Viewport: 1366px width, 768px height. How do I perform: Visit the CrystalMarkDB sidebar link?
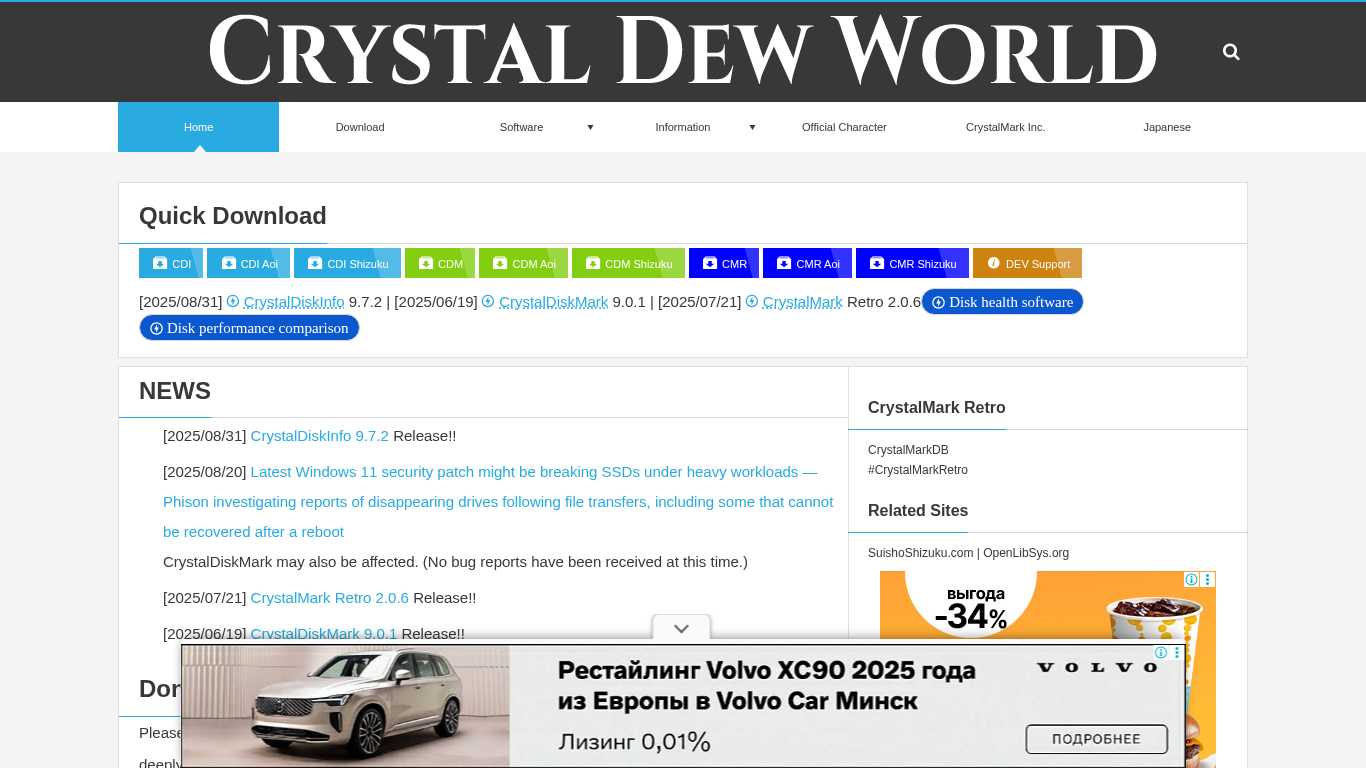click(x=908, y=450)
